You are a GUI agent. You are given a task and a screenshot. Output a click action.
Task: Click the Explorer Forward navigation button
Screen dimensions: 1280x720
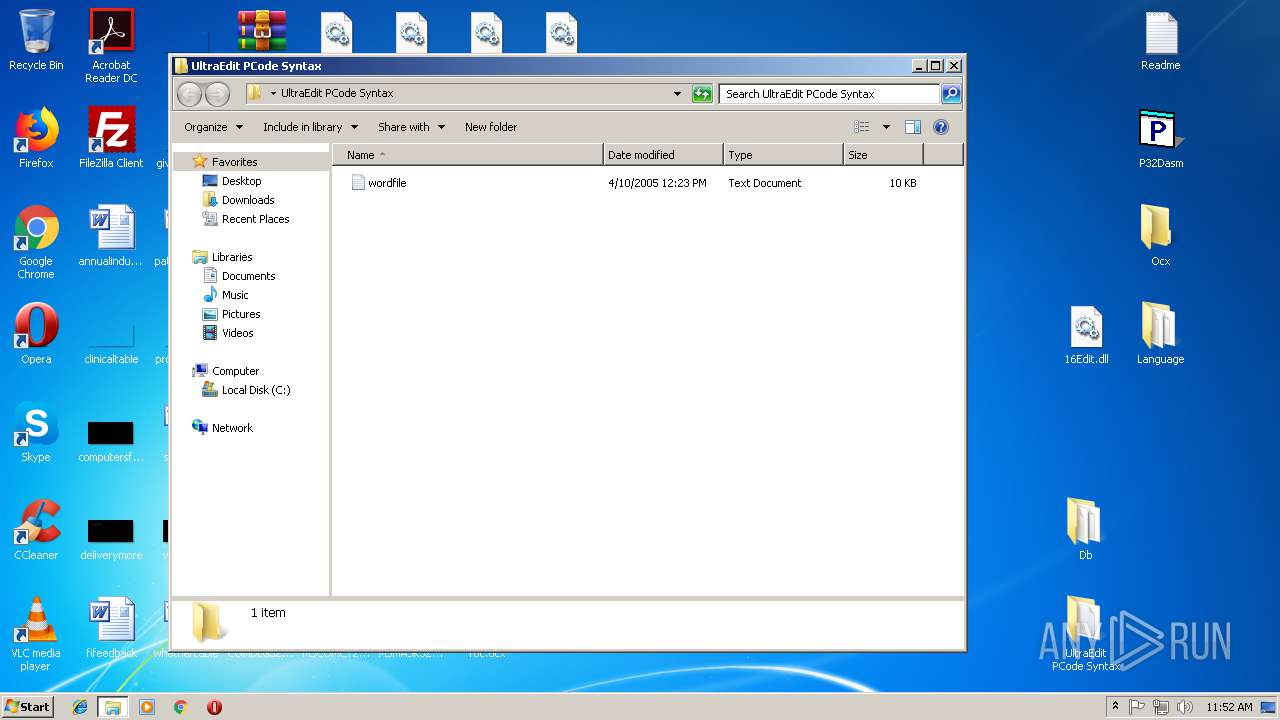(217, 94)
